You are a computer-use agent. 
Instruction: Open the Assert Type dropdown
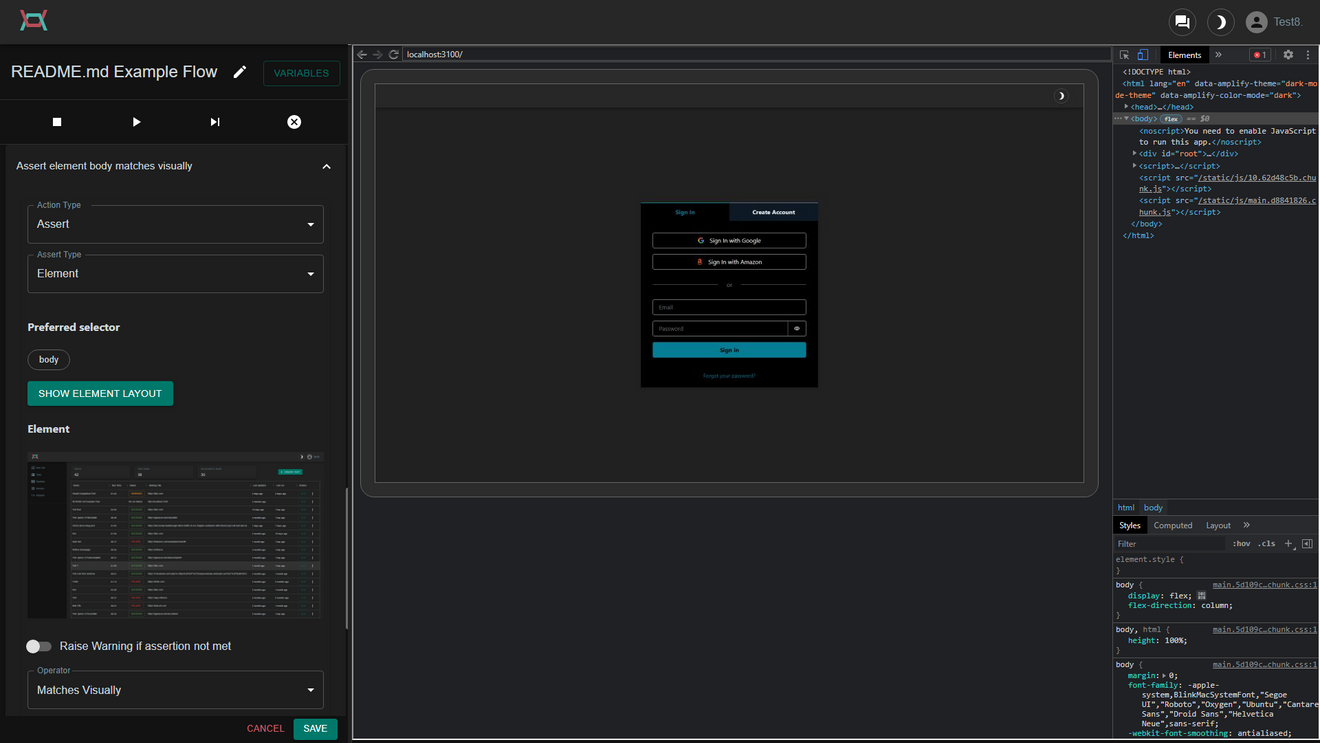175,274
